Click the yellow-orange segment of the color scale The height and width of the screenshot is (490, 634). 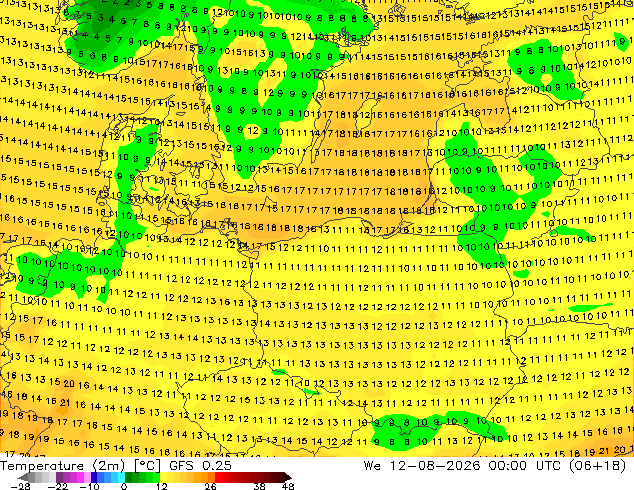coord(187,477)
